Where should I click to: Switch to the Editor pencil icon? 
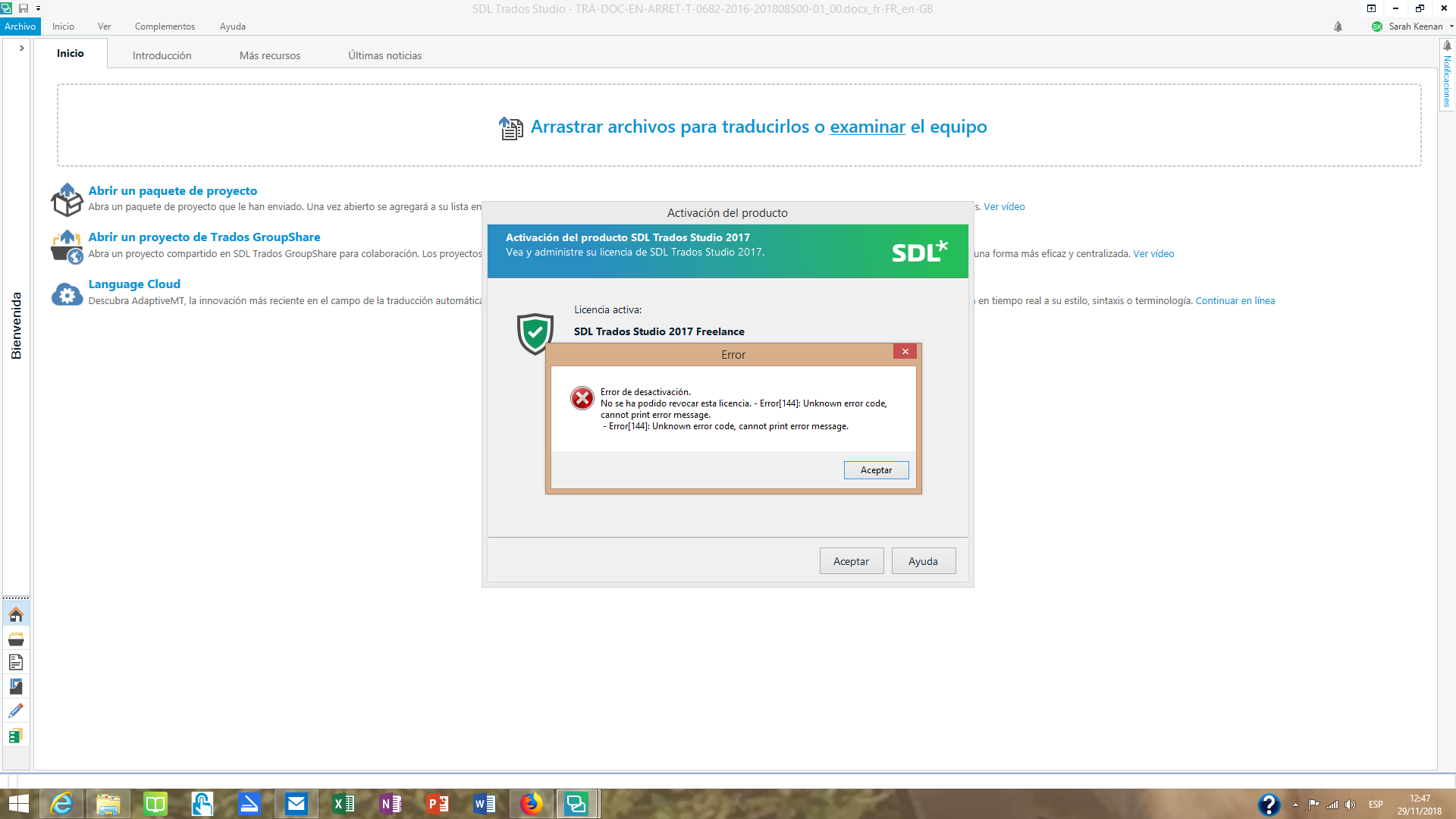pos(17,711)
